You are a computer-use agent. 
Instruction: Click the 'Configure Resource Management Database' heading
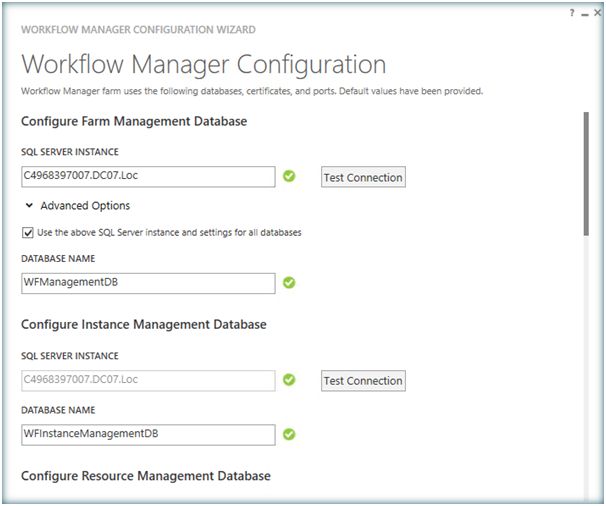click(x=145, y=476)
